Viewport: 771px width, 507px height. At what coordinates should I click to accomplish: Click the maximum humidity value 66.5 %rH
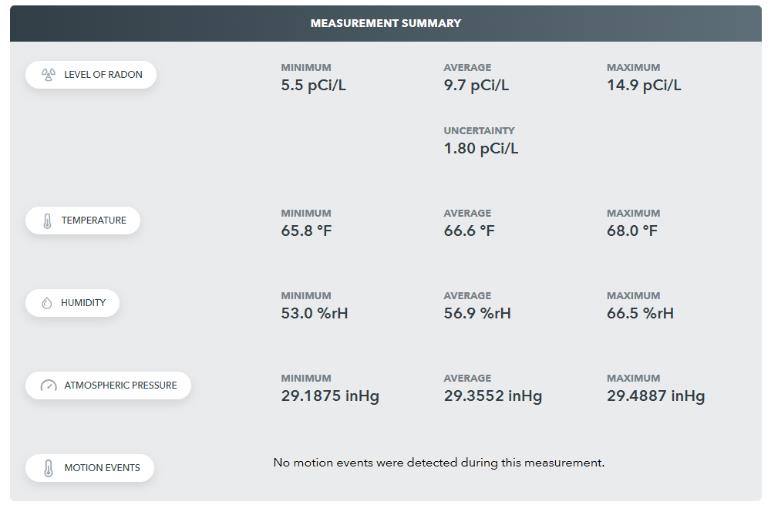tap(640, 313)
